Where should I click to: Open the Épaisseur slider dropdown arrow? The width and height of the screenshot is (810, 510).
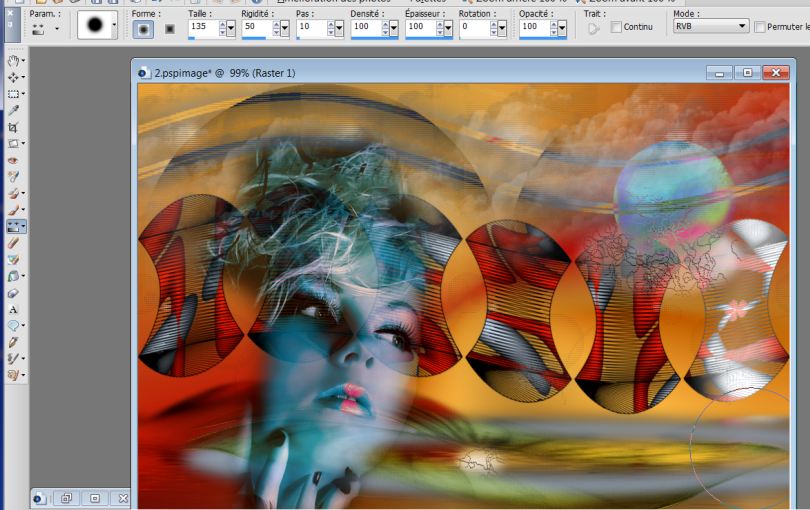pos(448,28)
